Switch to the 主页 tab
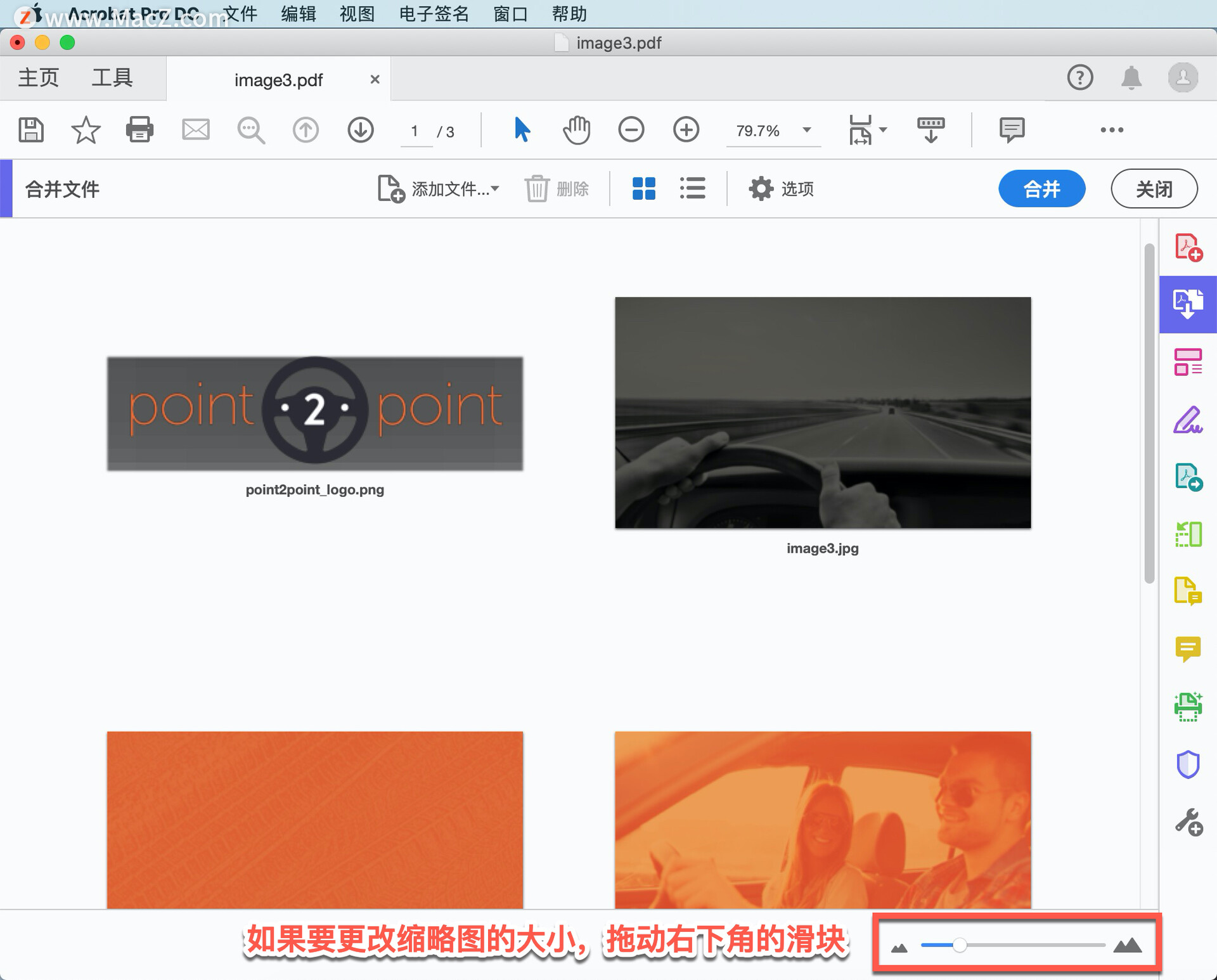This screenshot has width=1217, height=980. click(x=38, y=78)
